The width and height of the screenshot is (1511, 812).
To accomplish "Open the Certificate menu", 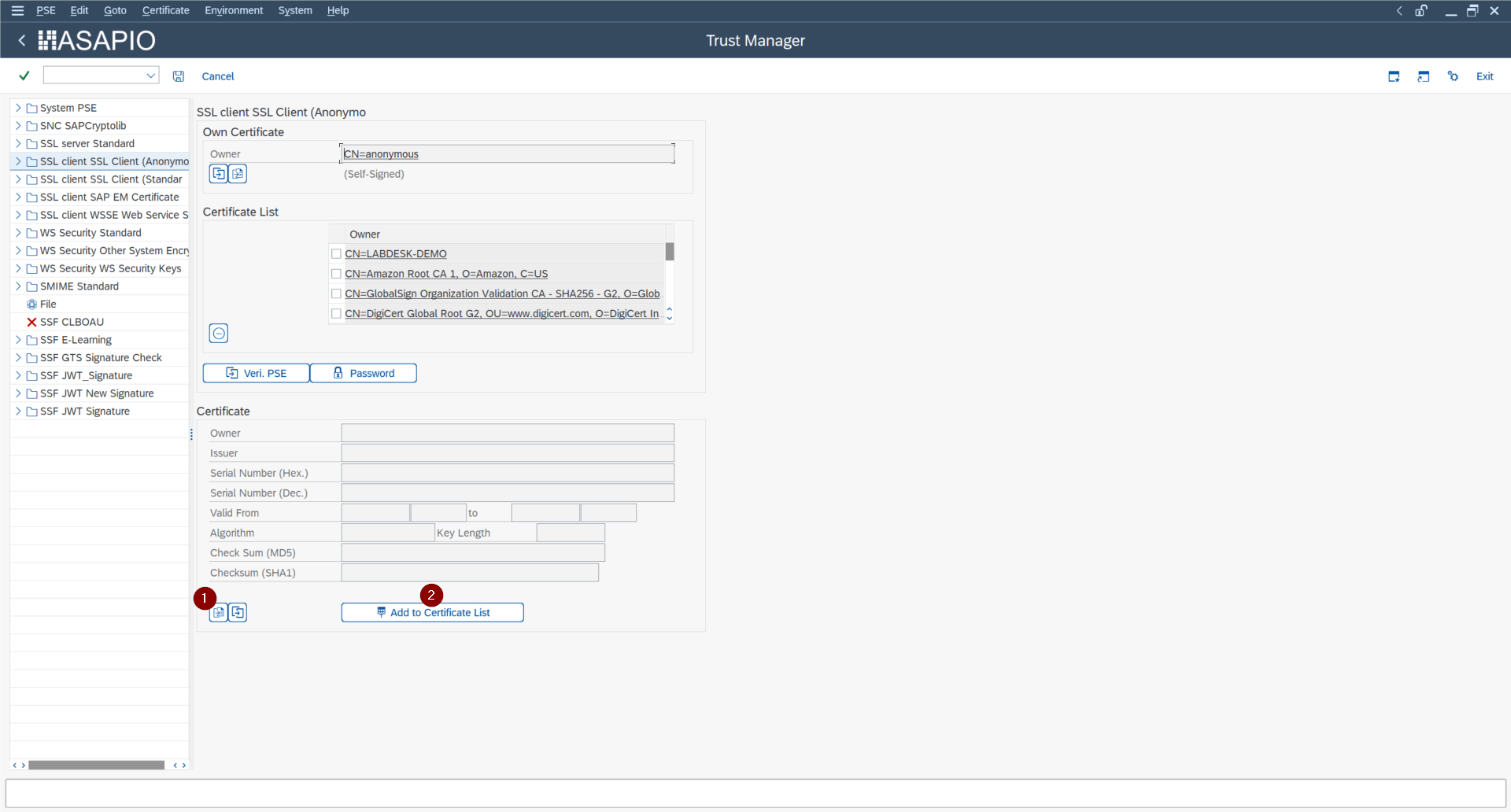I will click(x=165, y=10).
